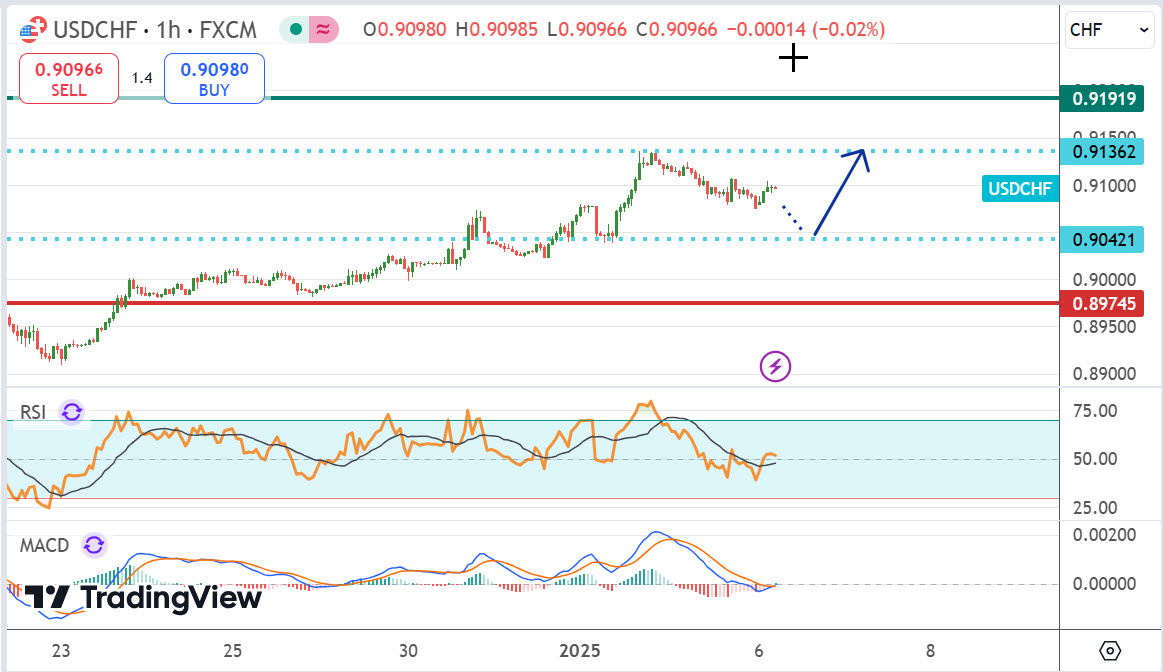Click the pink approximate-data indicator icon
The width and height of the screenshot is (1163, 672).
tap(322, 30)
